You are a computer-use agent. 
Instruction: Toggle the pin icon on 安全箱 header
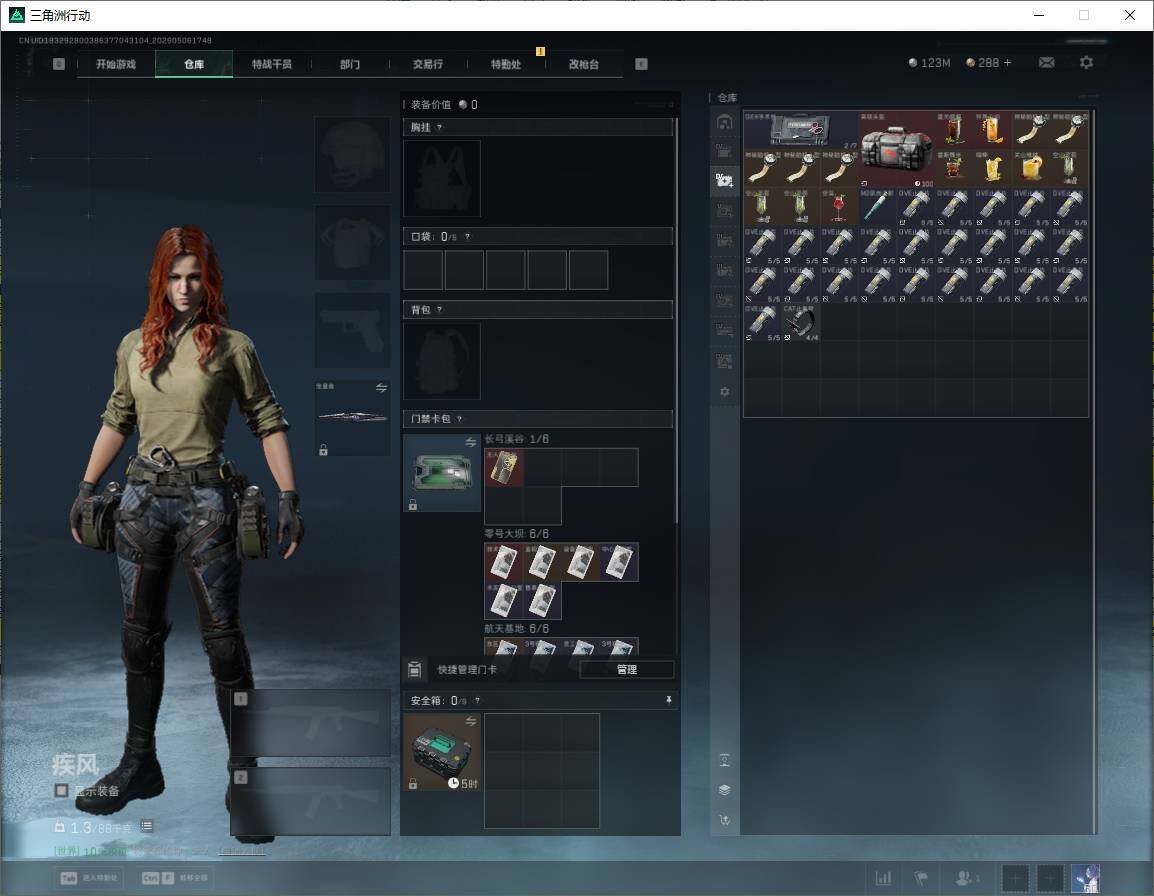point(668,700)
